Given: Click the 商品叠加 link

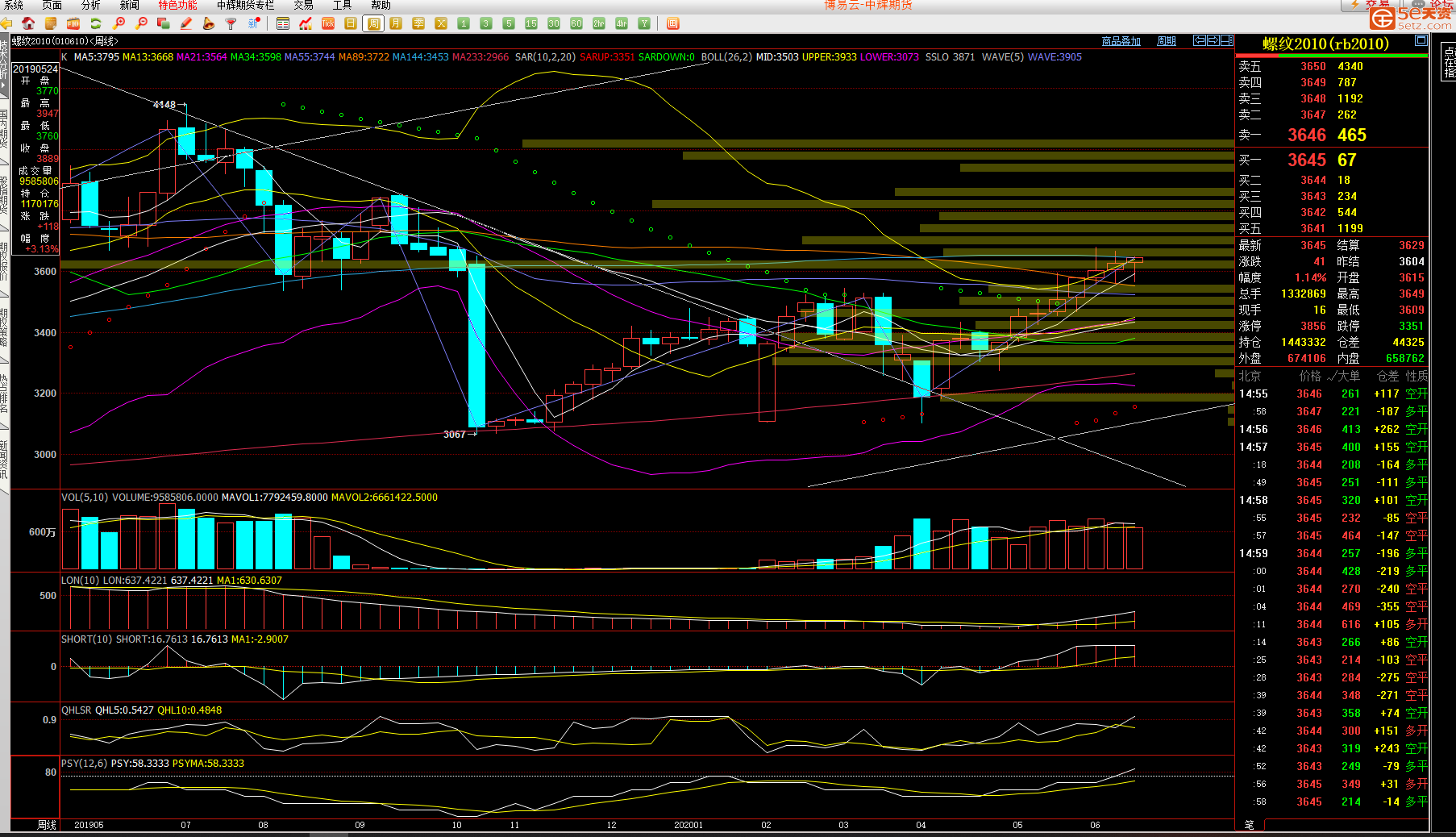Looking at the screenshot, I should (x=1121, y=41).
